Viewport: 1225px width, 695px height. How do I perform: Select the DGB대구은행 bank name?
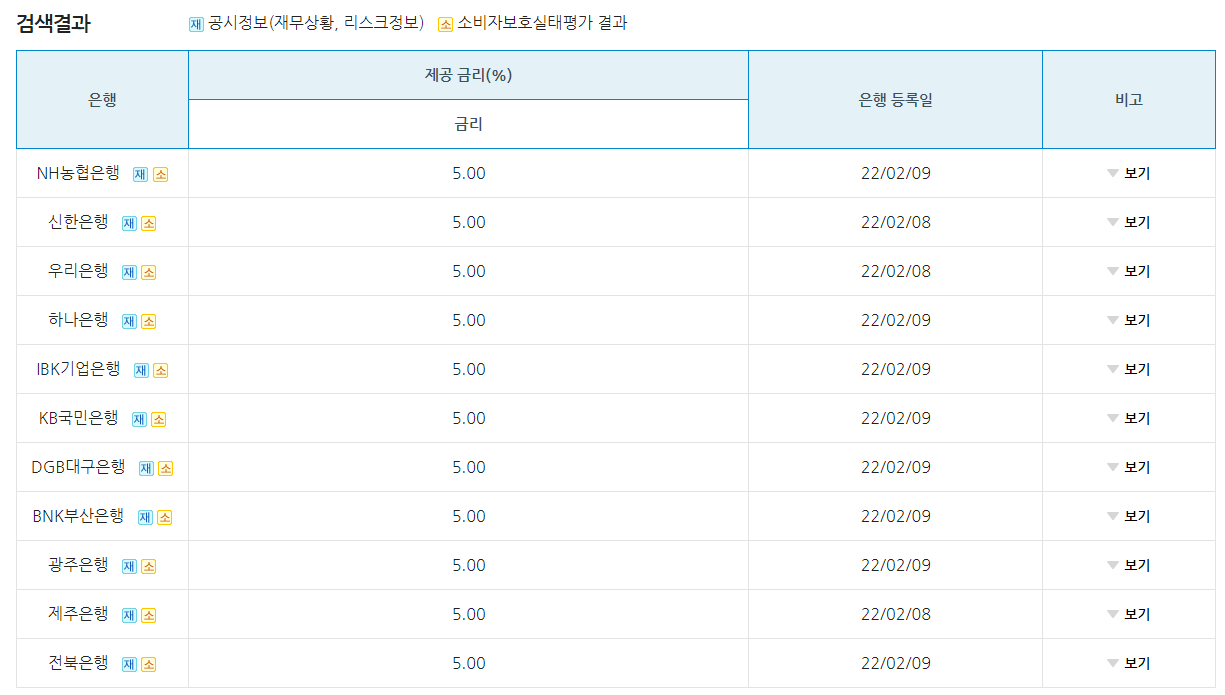[78, 467]
